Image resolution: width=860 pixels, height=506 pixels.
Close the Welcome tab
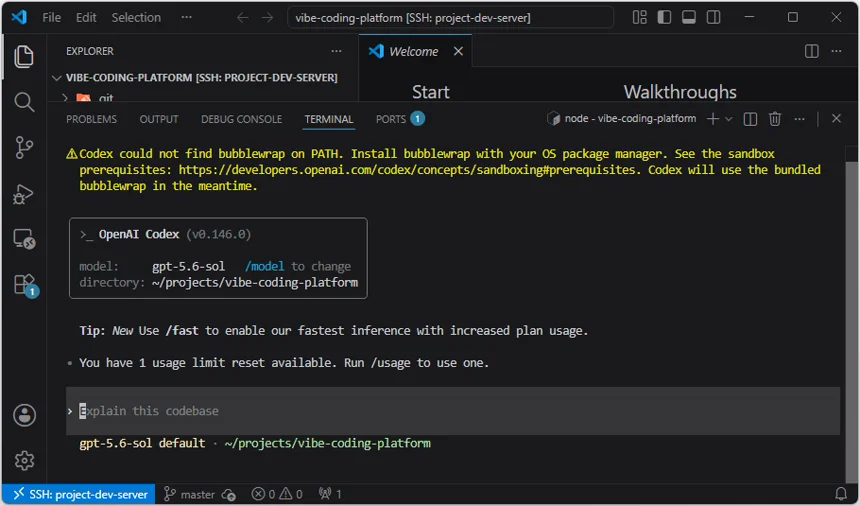[458, 51]
